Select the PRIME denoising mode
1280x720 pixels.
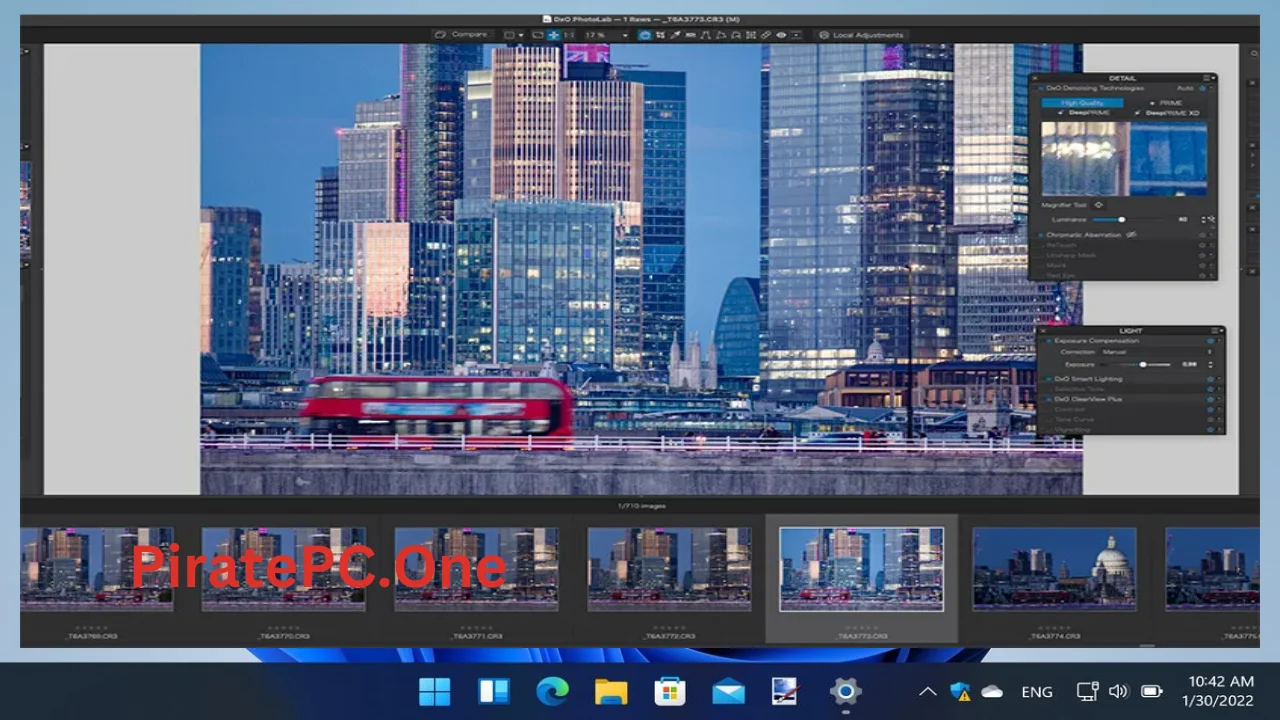click(1165, 103)
